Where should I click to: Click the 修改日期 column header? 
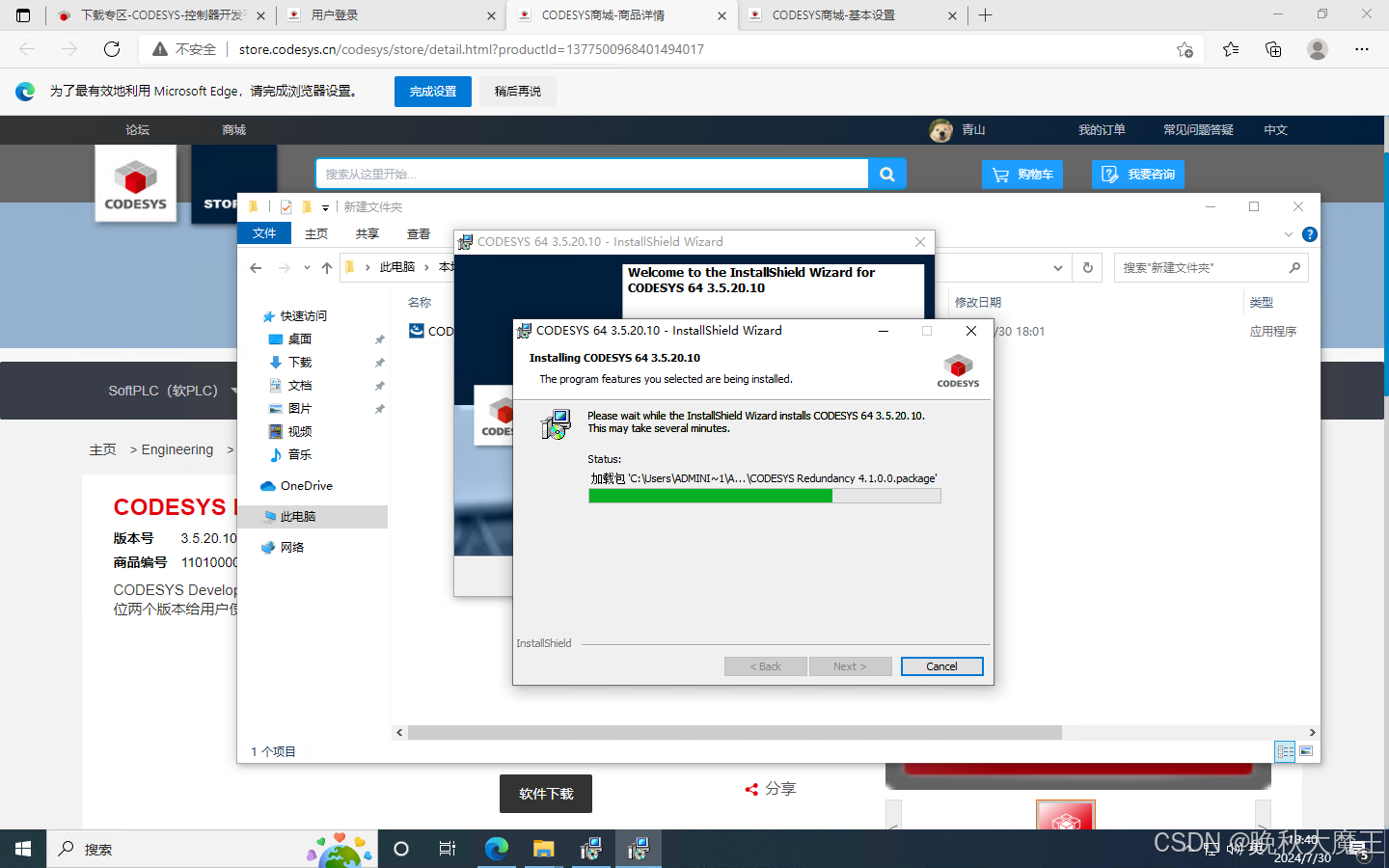click(x=978, y=303)
